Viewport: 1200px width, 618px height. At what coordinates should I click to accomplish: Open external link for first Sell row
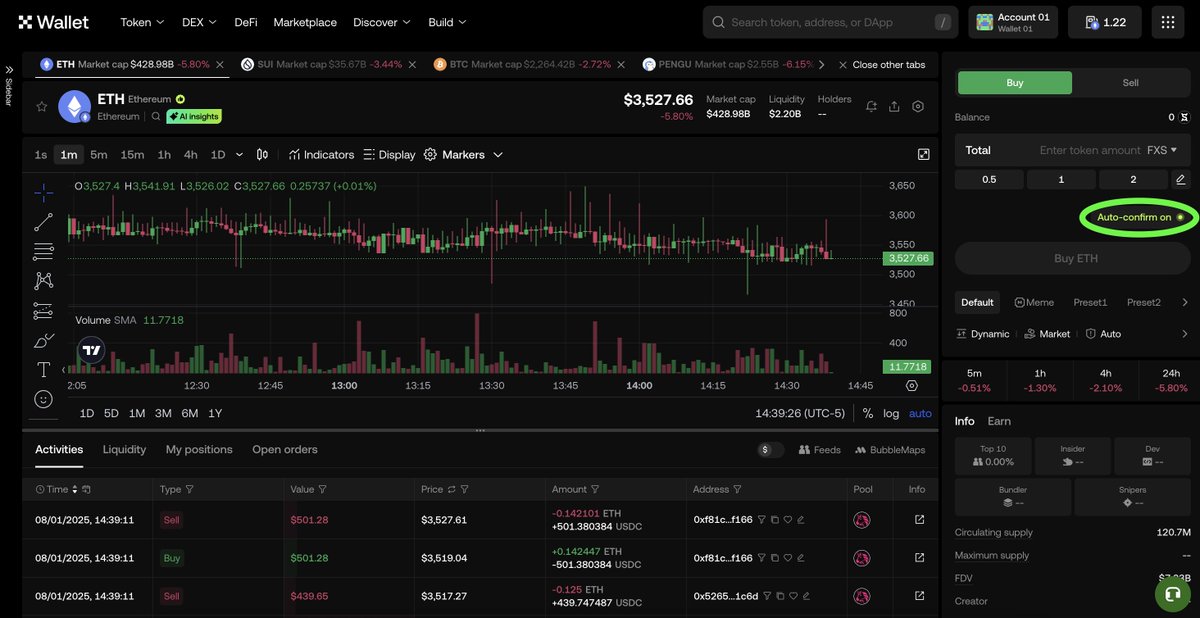pyautogui.click(x=919, y=520)
